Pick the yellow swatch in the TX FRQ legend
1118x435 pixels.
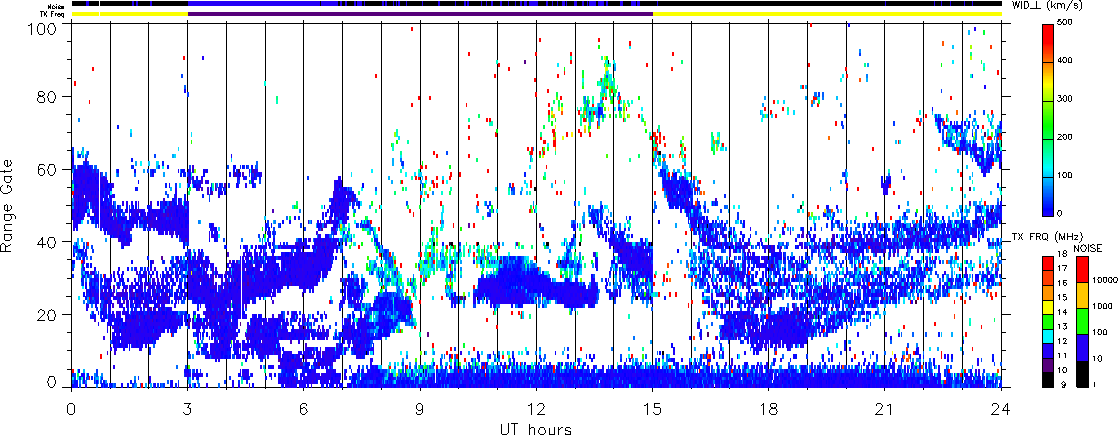(x=1048, y=307)
